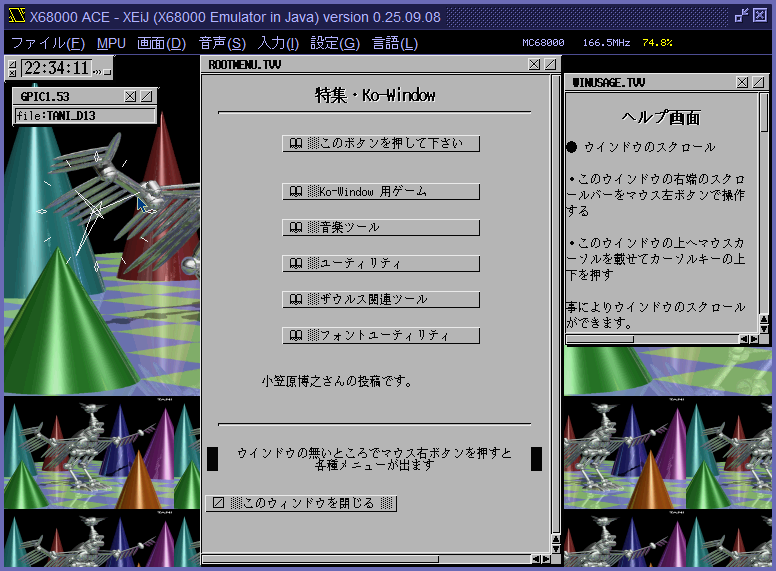Open the Ko-Window 用ゲーム entry
The width and height of the screenshot is (776, 571).
[381, 191]
